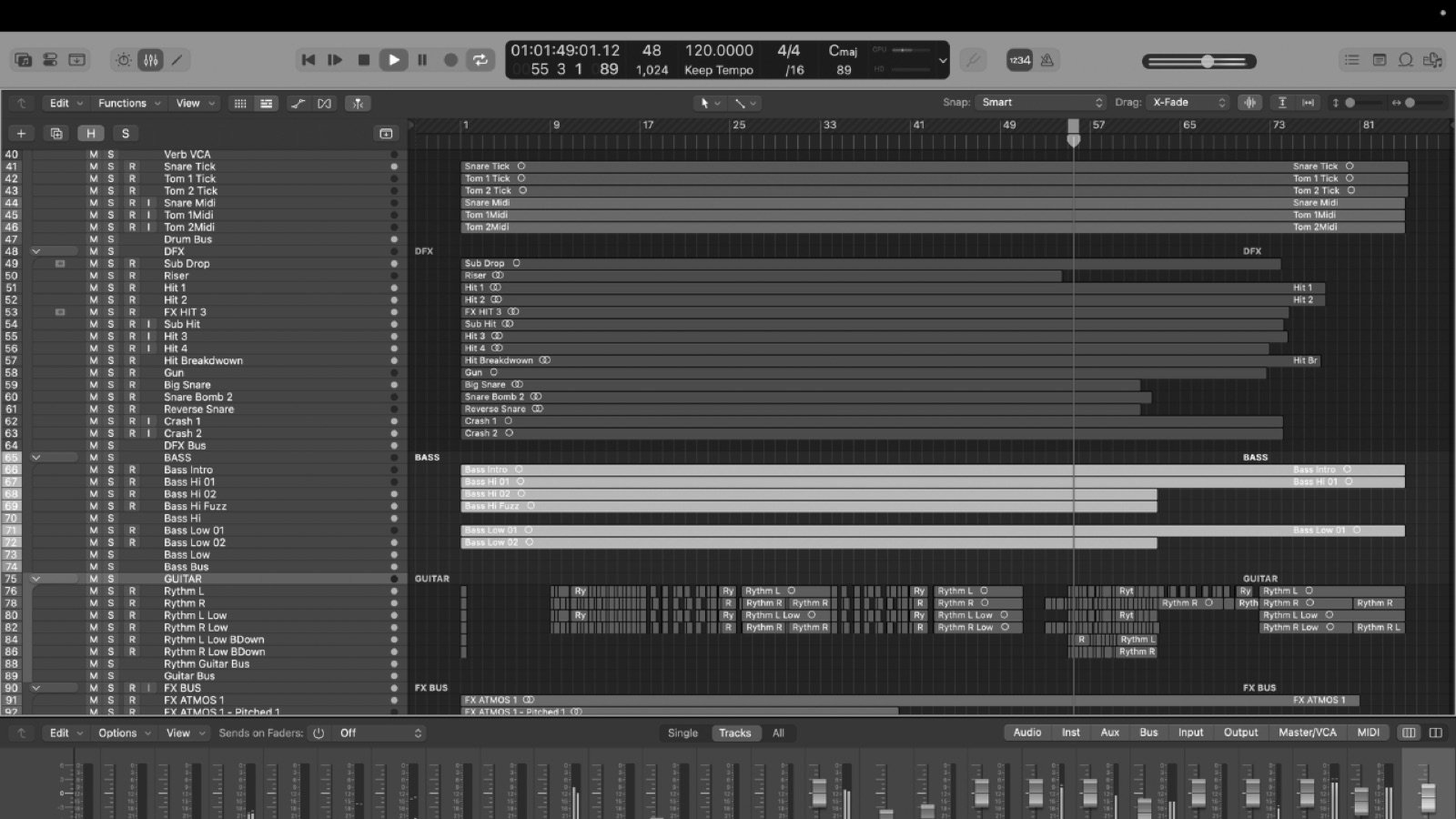Open the Loop Browser
Screen dimensions: 1456x819
tap(1406, 60)
